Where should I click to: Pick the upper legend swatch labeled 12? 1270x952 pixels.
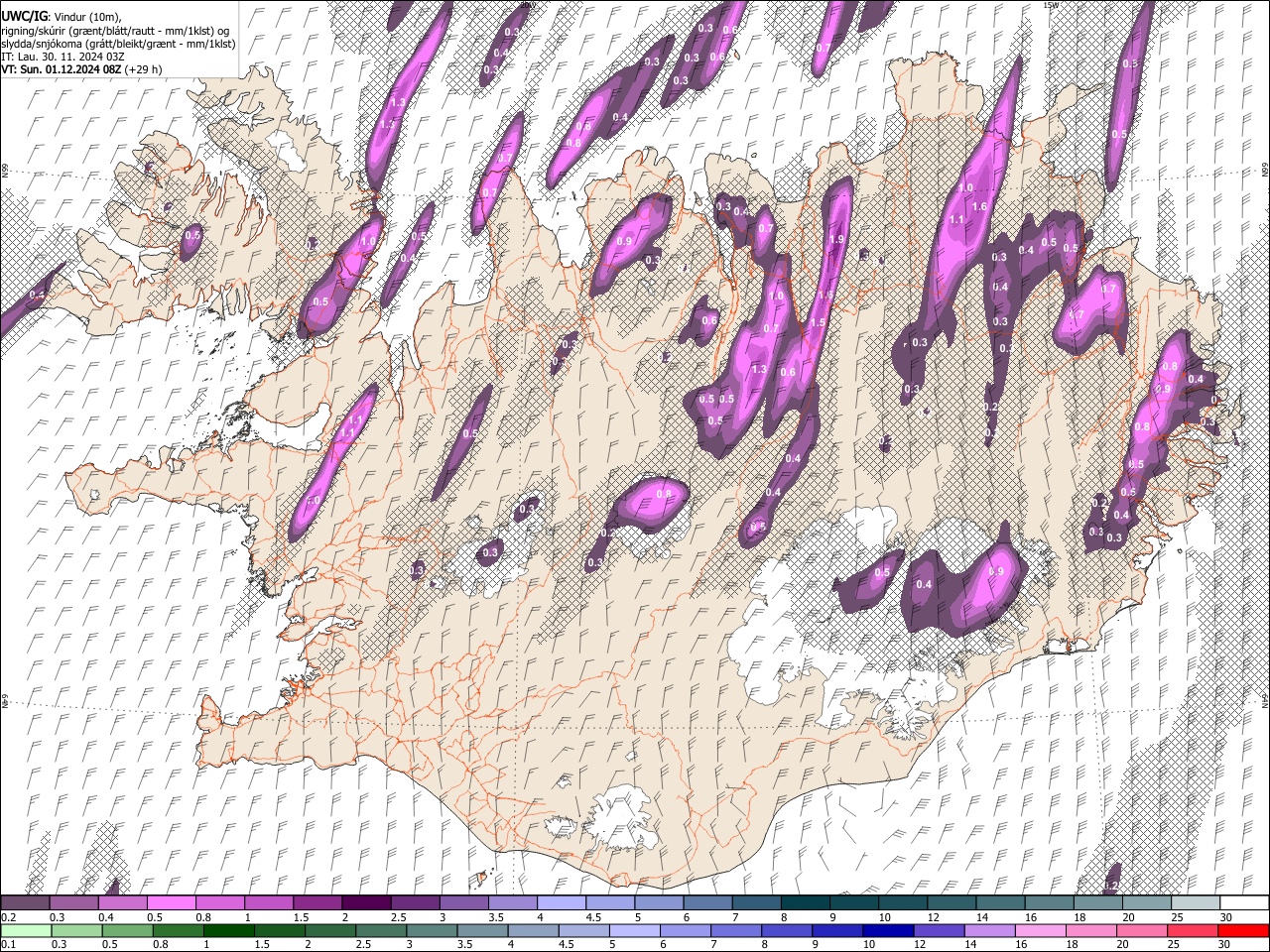click(951, 902)
